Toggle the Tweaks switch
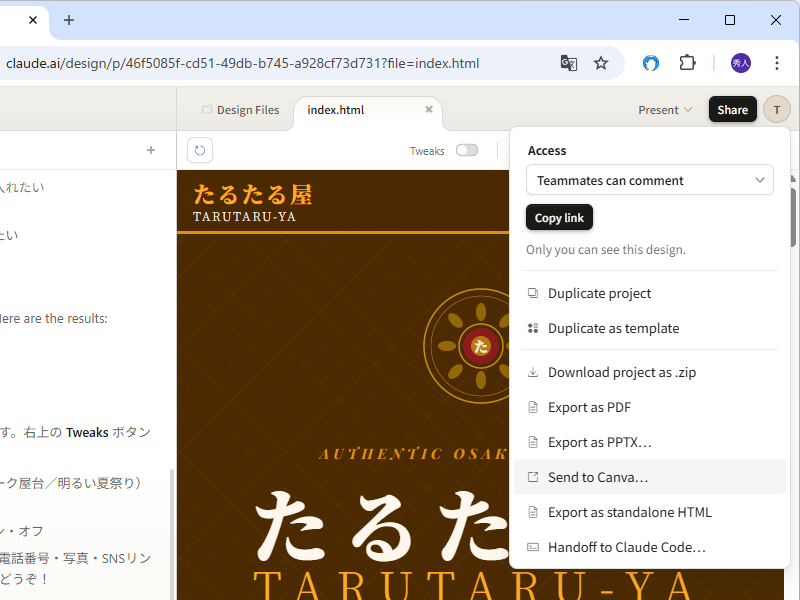The image size is (800, 600). pyautogui.click(x=466, y=150)
